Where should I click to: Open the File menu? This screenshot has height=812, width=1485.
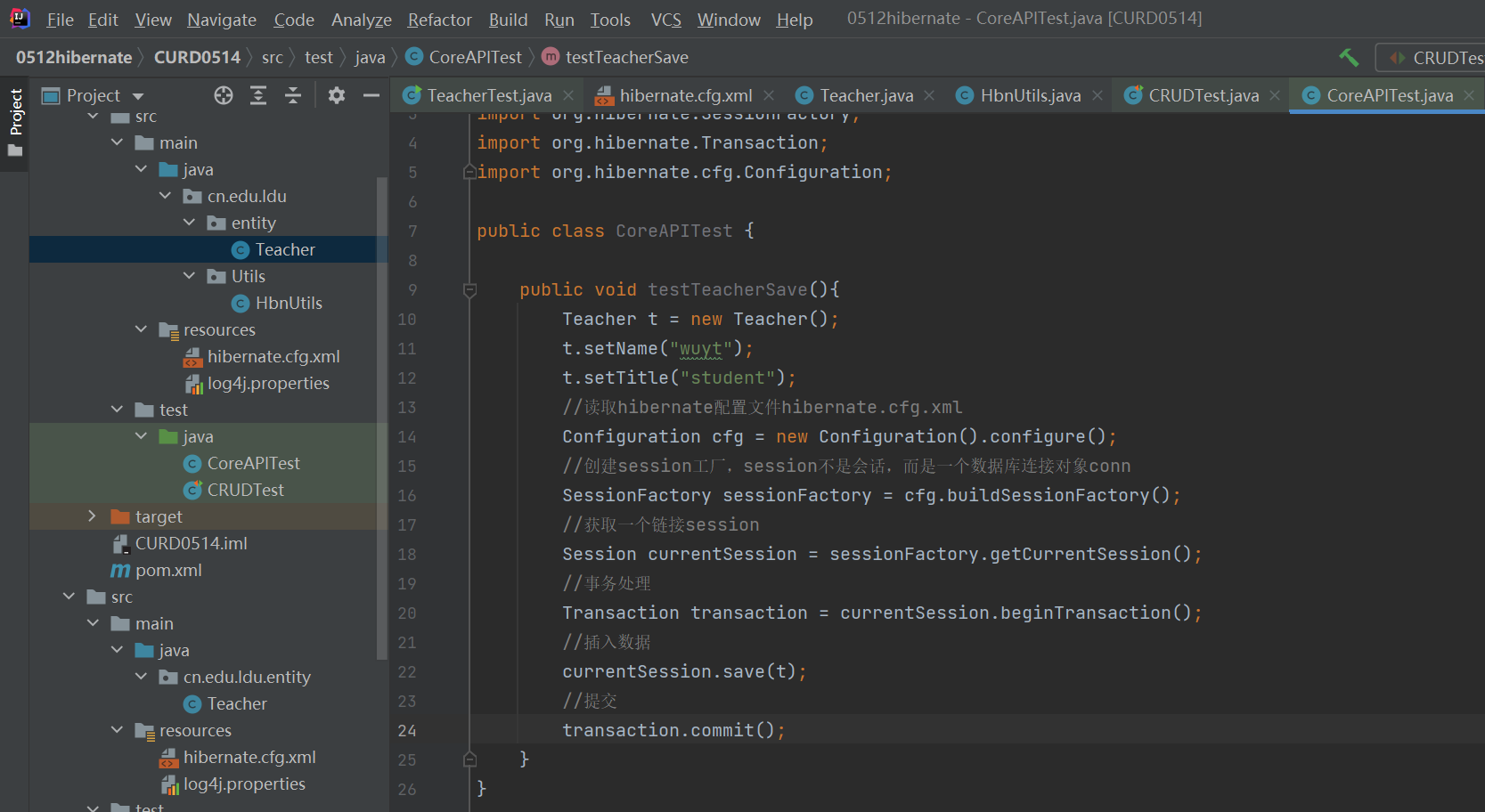pyautogui.click(x=60, y=20)
